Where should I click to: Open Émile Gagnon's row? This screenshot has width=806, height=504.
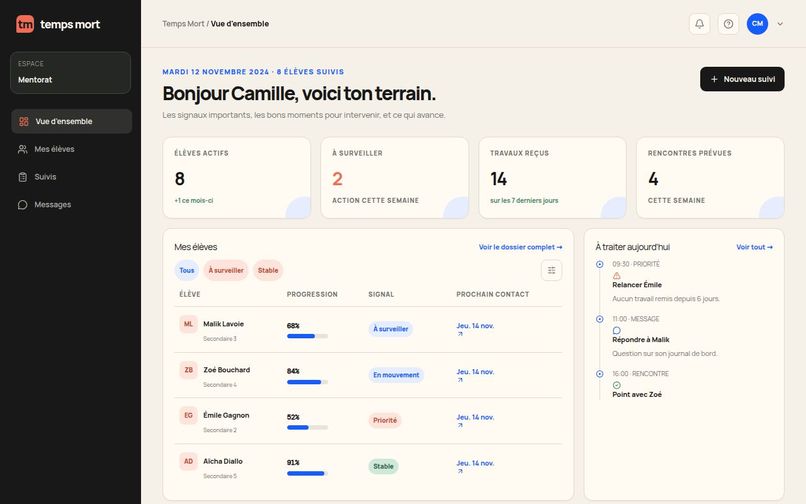368,421
